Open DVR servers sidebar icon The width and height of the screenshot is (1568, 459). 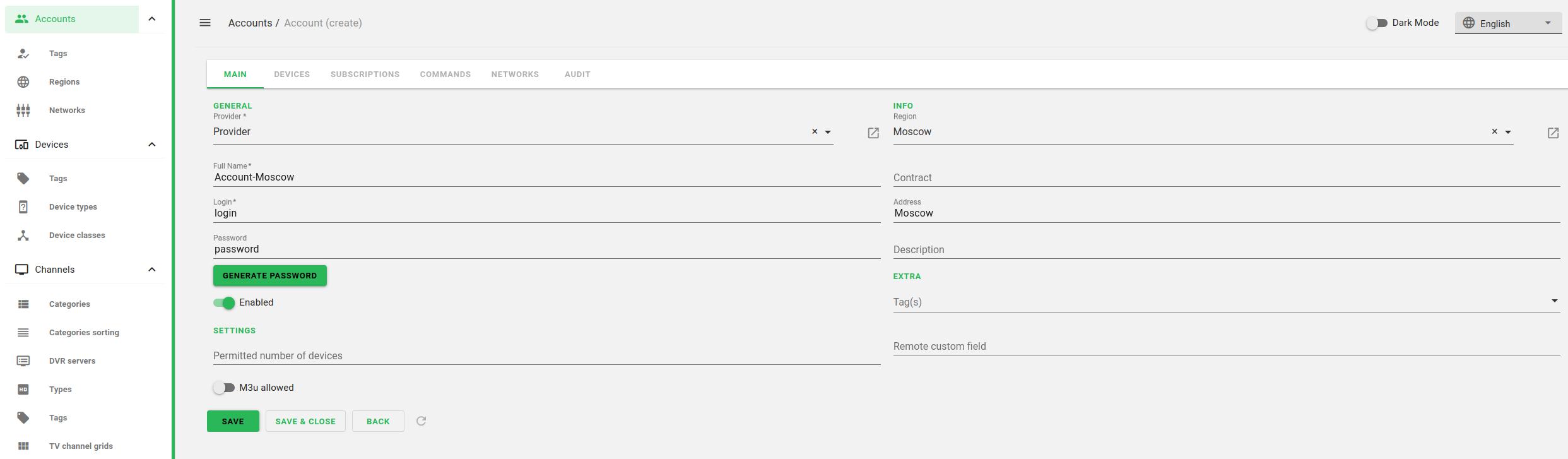pyautogui.click(x=23, y=361)
